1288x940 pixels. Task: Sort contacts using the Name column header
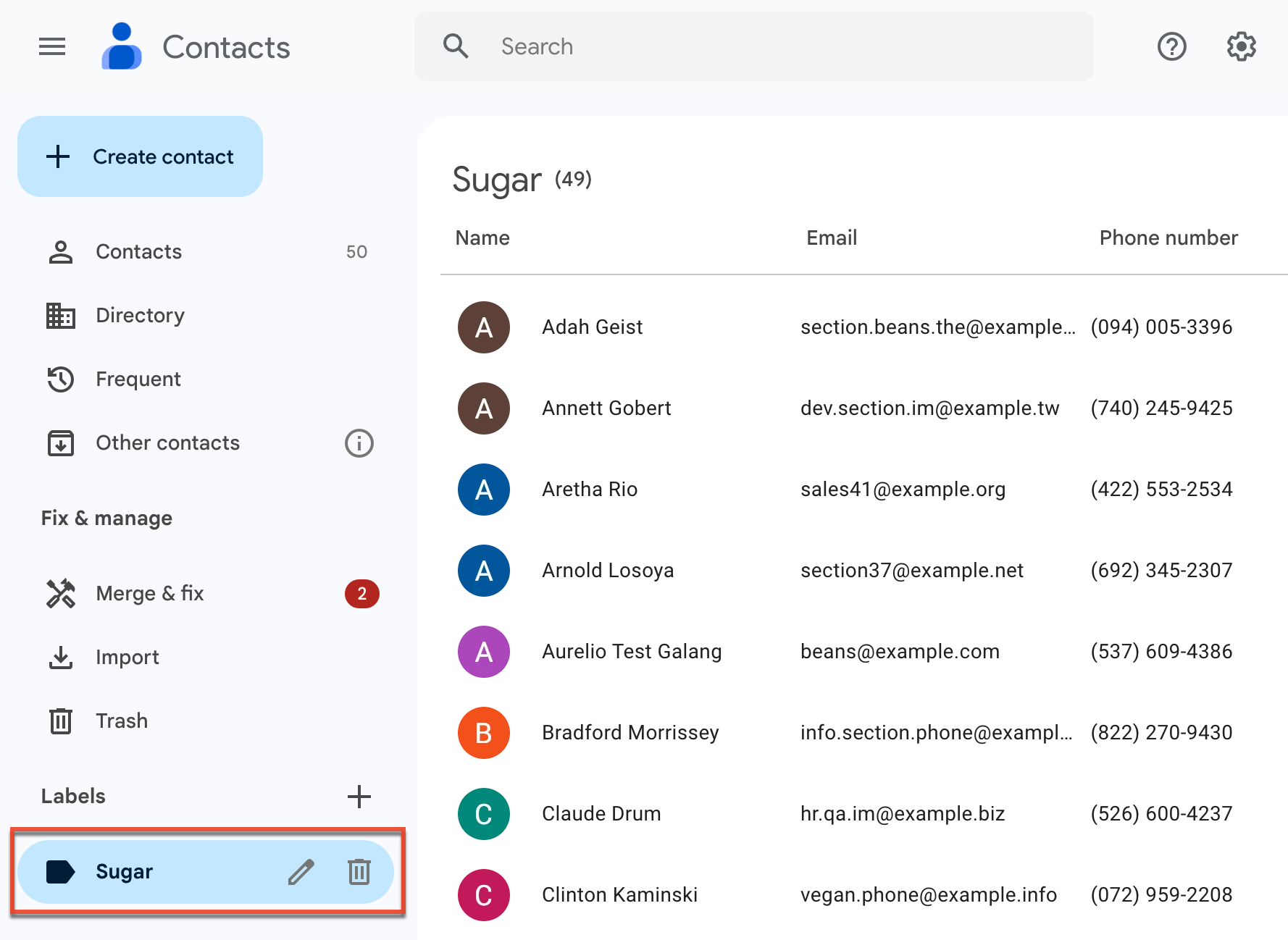(482, 238)
